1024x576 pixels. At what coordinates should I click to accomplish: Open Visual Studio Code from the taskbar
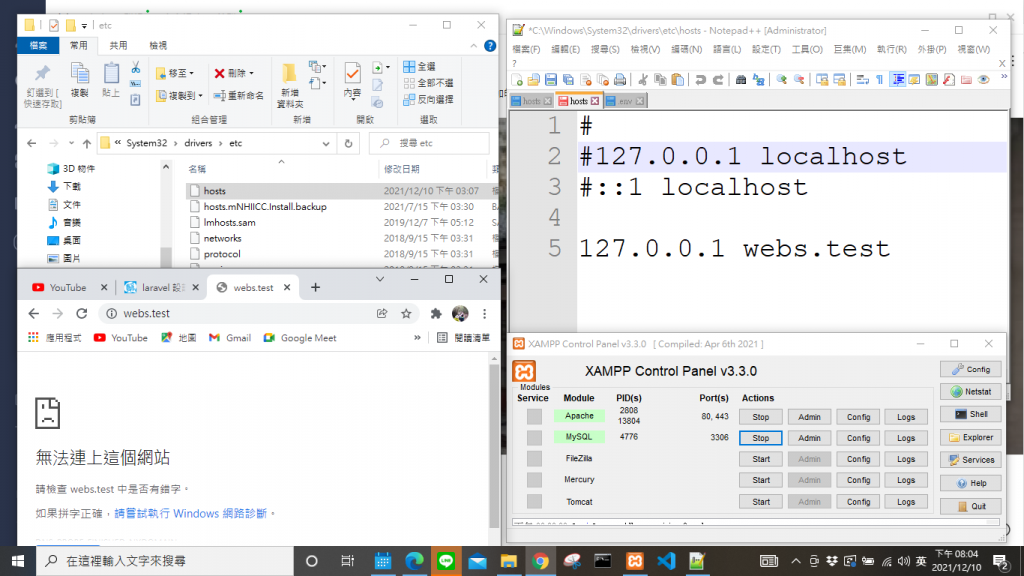click(666, 561)
